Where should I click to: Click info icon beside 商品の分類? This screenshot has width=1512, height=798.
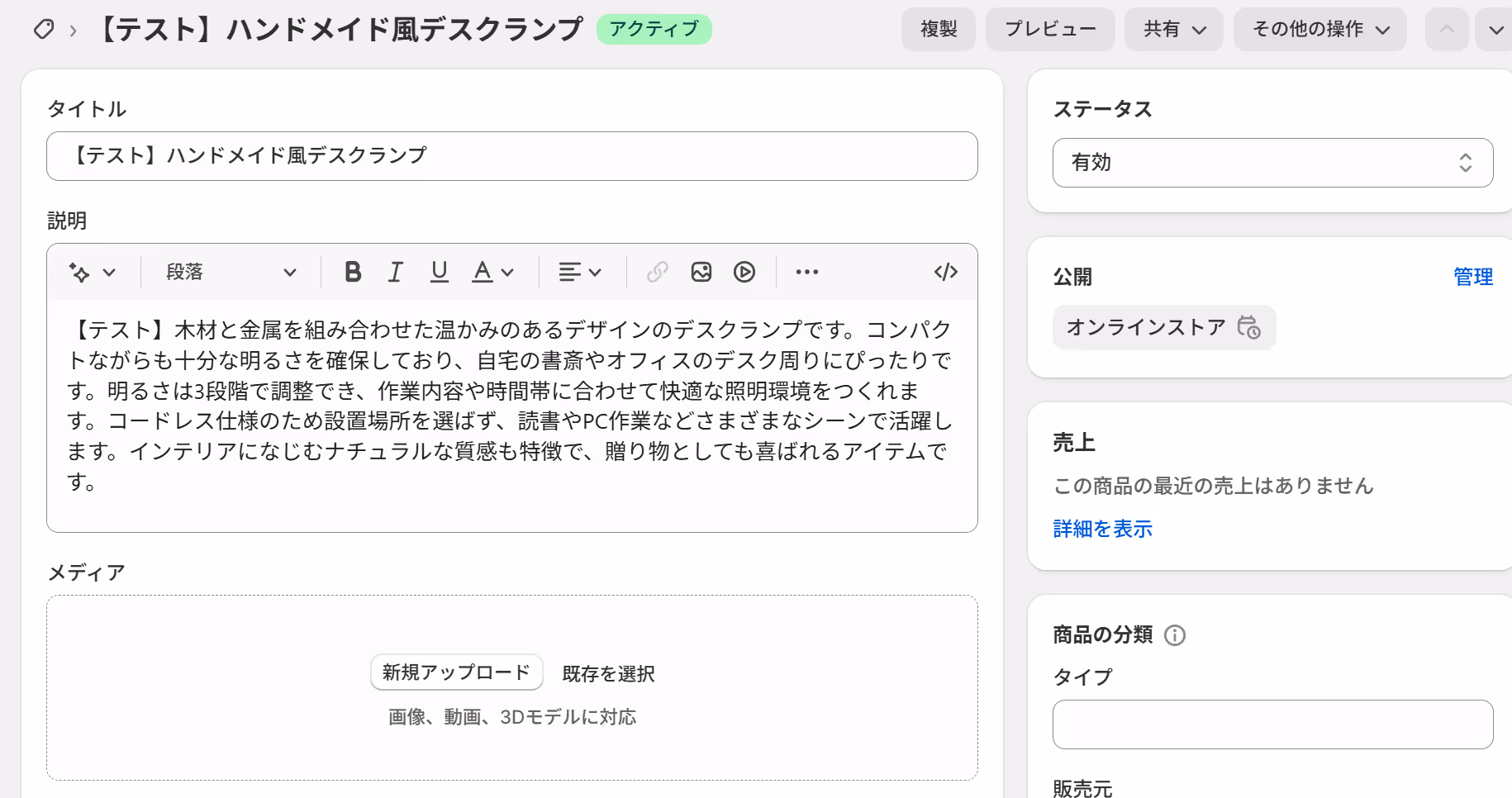(x=1175, y=635)
